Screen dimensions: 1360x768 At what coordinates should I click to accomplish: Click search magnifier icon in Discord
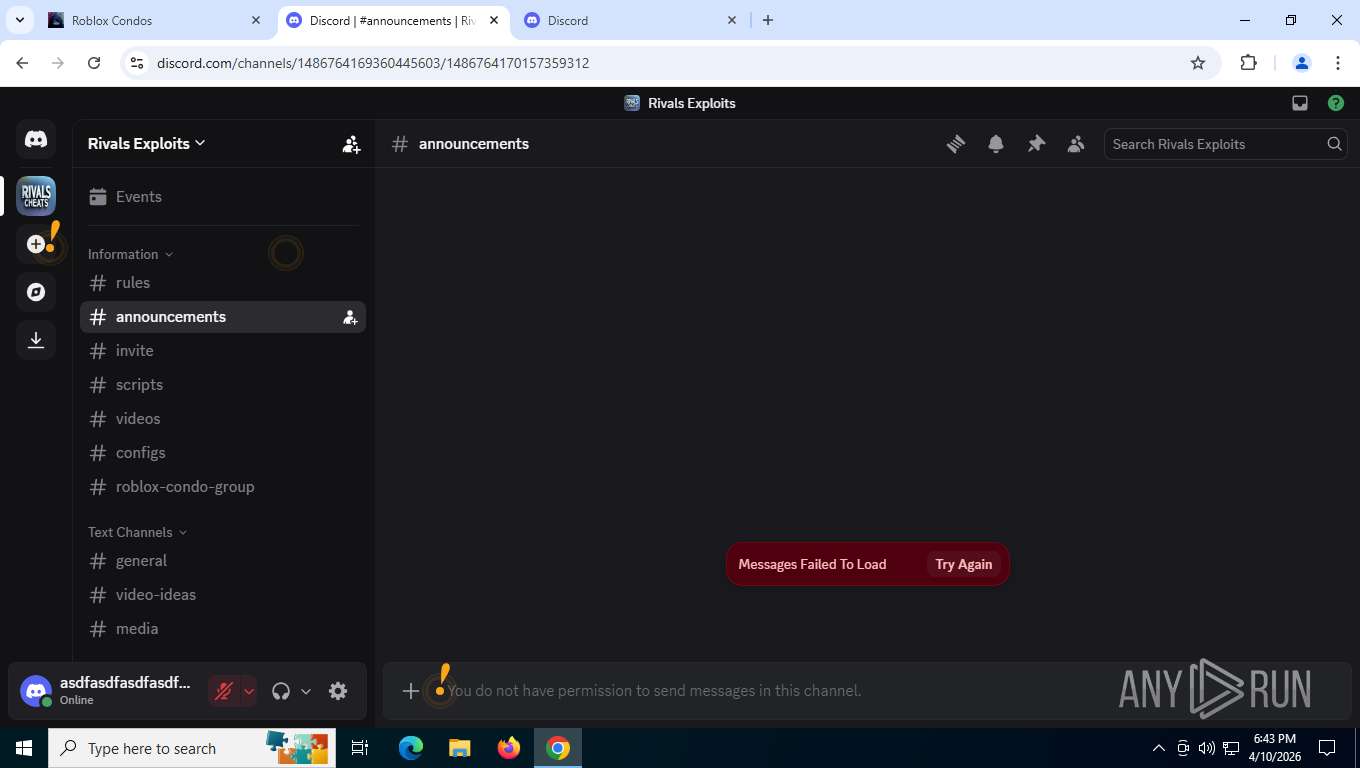click(1334, 144)
